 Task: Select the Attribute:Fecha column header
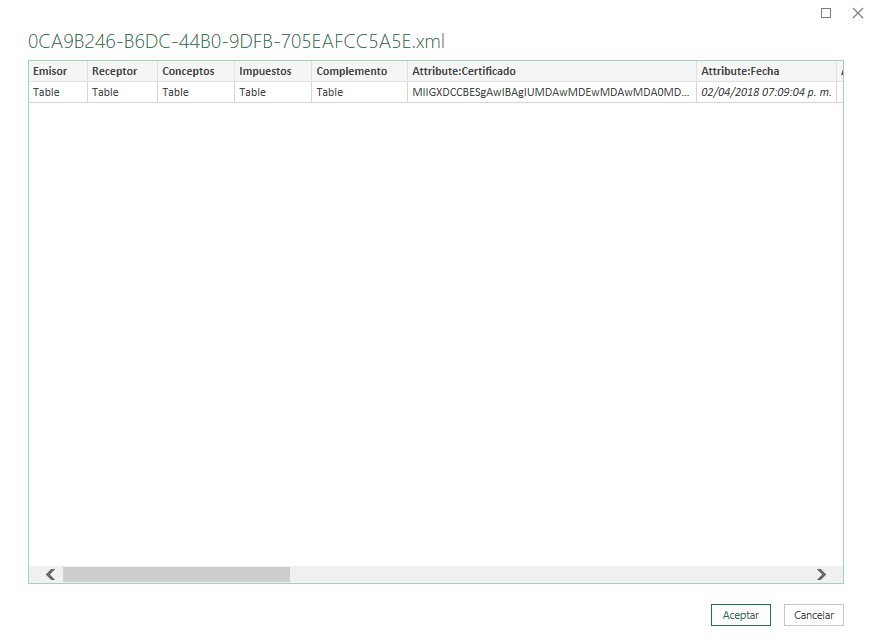pos(766,71)
